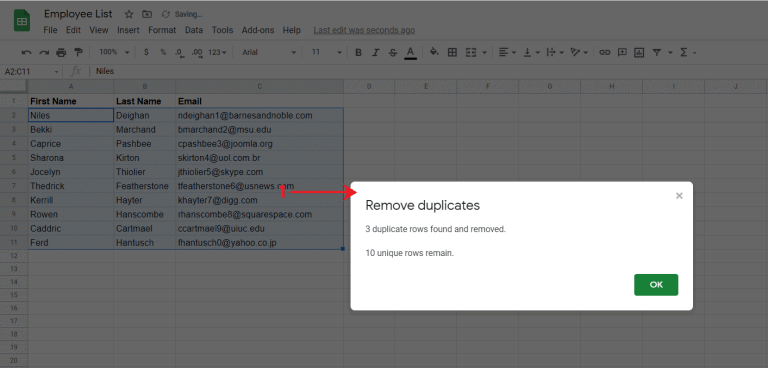The height and width of the screenshot is (368, 768).
Task: Open the fill color bucket
Action: [x=434, y=52]
